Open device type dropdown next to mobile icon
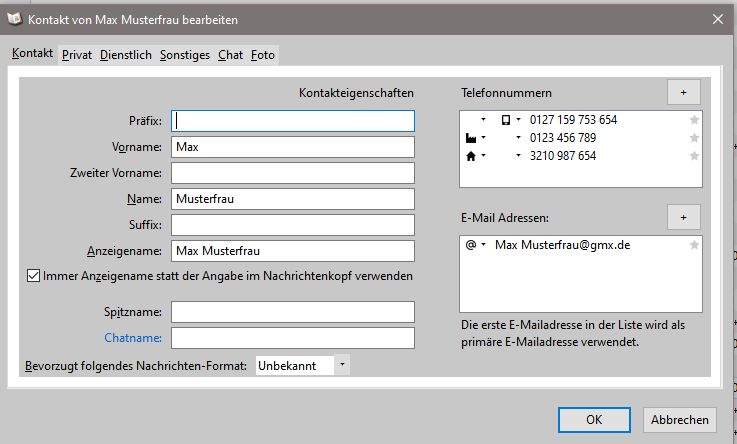 [518, 120]
